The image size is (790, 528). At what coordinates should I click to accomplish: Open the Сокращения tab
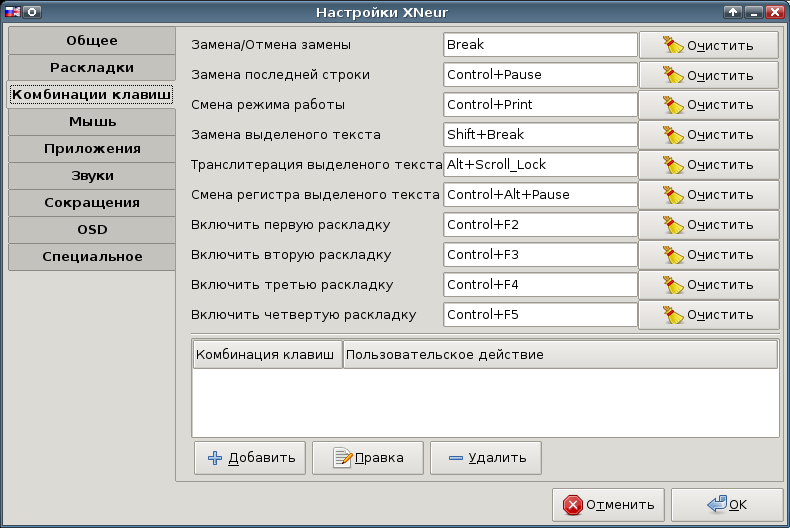(x=92, y=203)
